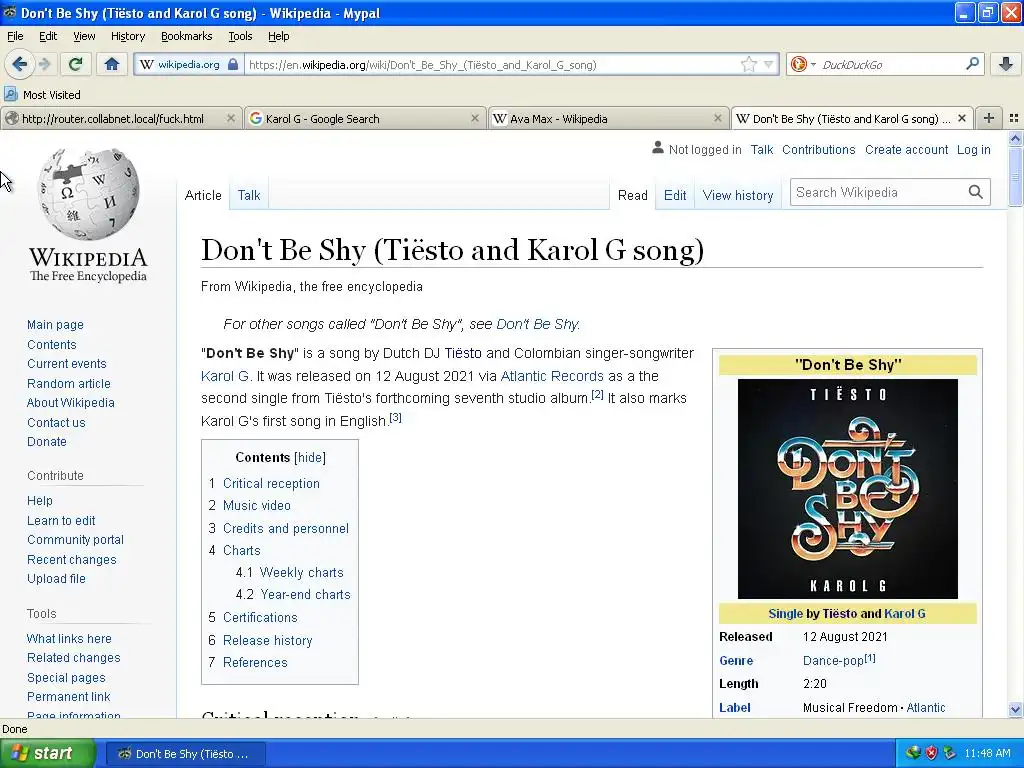Click the Log in link
Screen dimensions: 1024x768
coord(974,150)
